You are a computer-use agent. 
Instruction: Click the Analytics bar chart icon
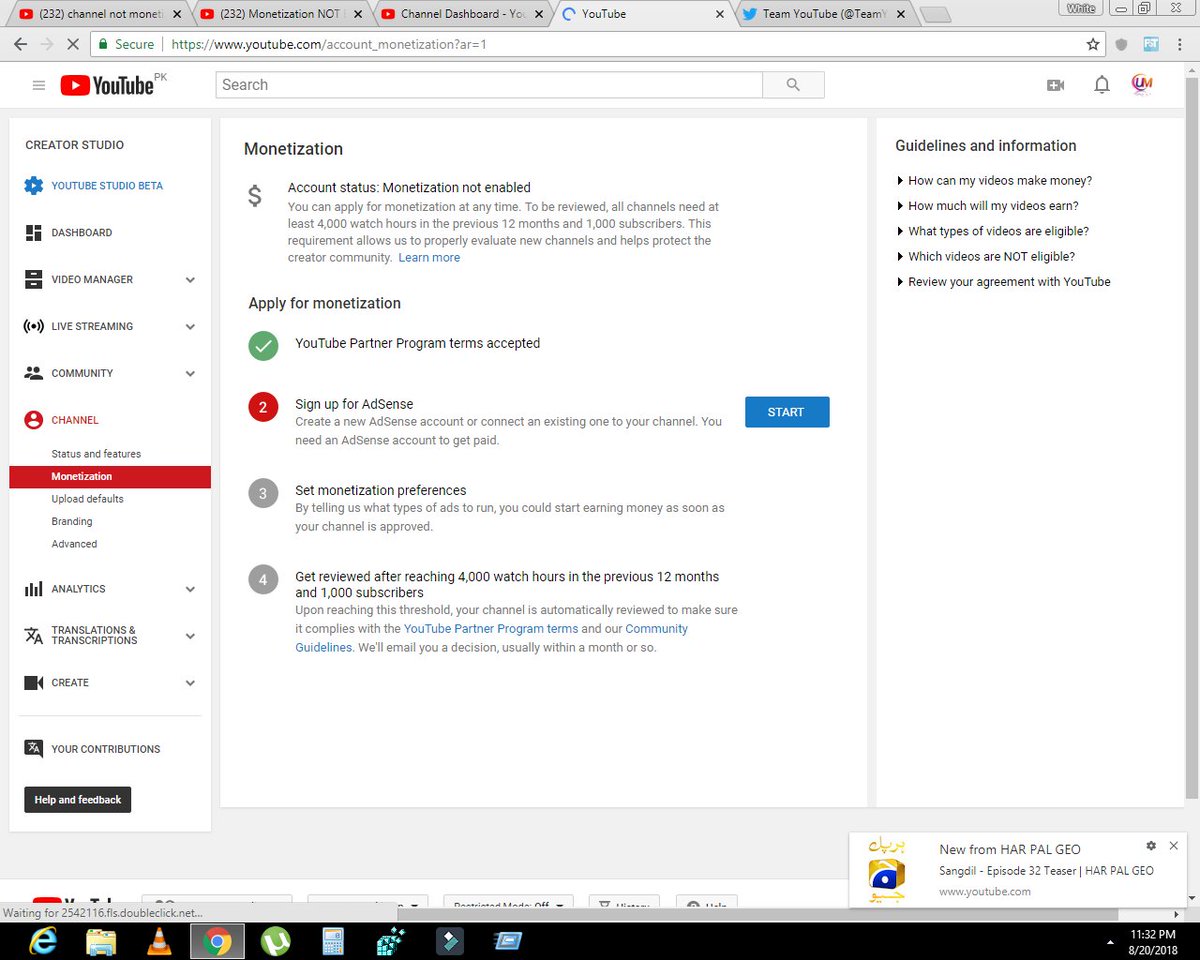tap(33, 589)
